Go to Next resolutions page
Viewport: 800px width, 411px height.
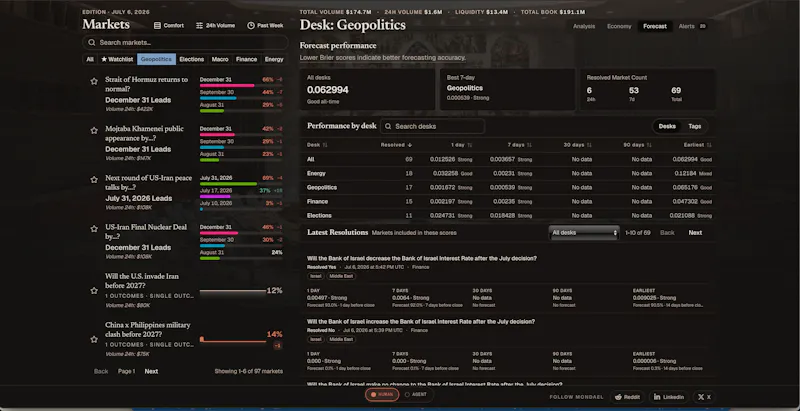point(695,233)
